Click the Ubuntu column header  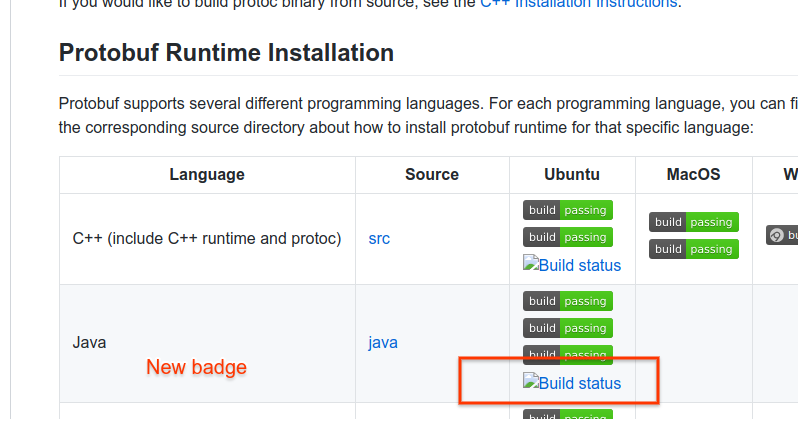[x=572, y=175]
